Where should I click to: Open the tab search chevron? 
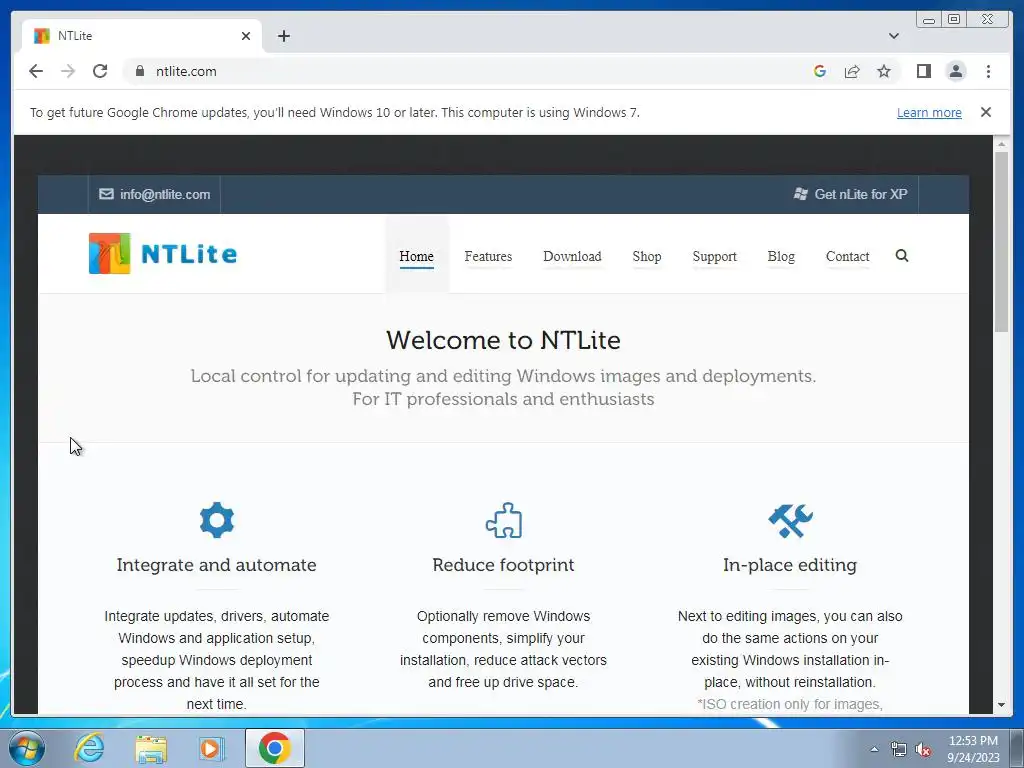click(894, 36)
